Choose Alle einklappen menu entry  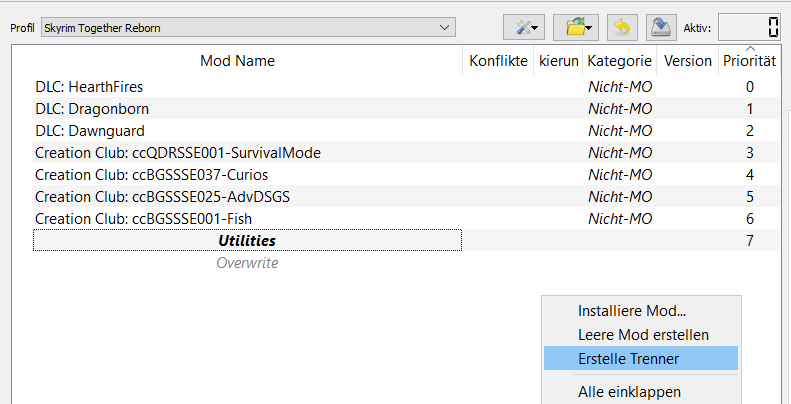(x=641, y=391)
